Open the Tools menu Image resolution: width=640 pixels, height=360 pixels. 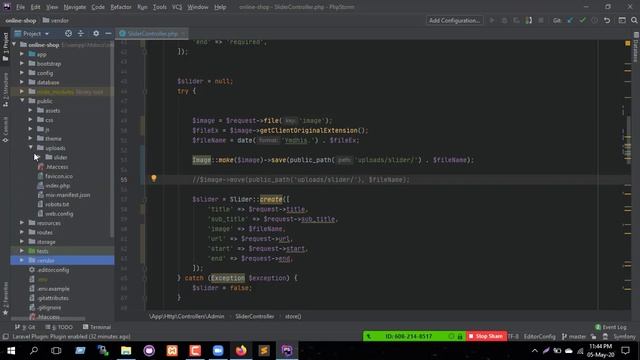tap(160, 7)
